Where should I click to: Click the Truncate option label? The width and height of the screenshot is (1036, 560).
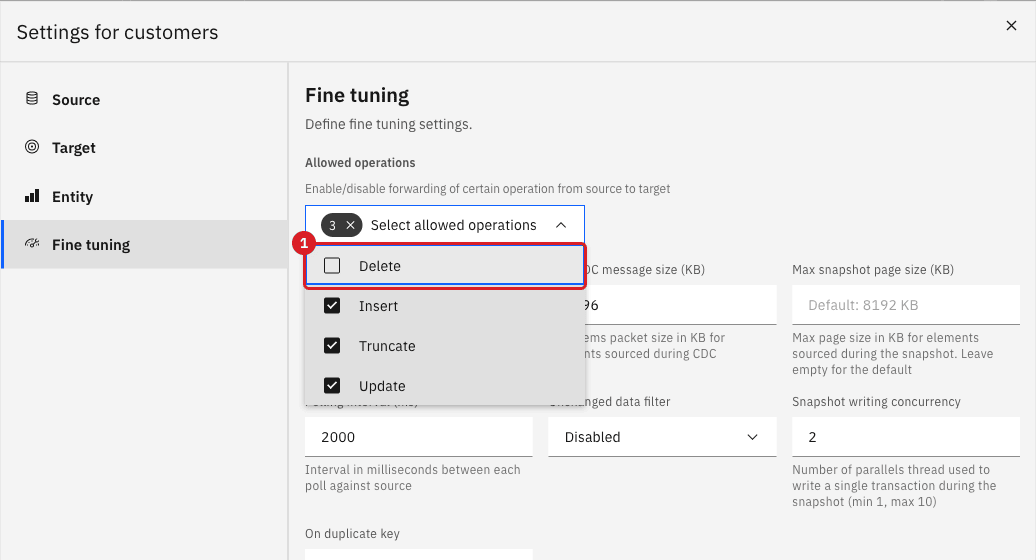[387, 346]
